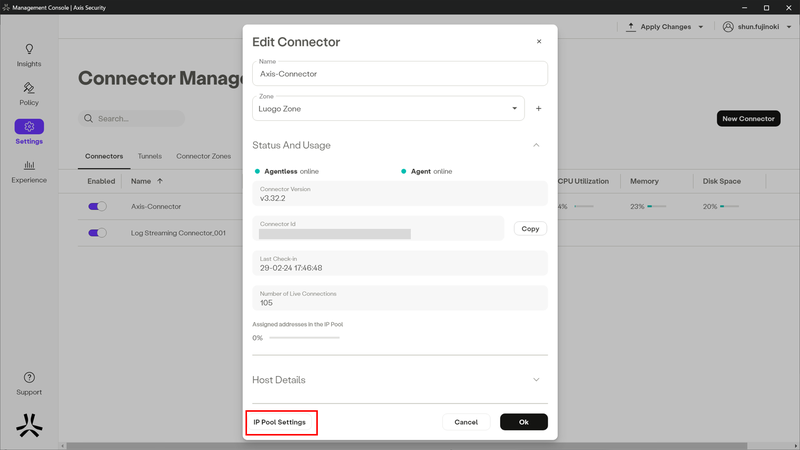Click the Number of Live Connections 105 value
The height and width of the screenshot is (450, 800).
(x=266, y=303)
